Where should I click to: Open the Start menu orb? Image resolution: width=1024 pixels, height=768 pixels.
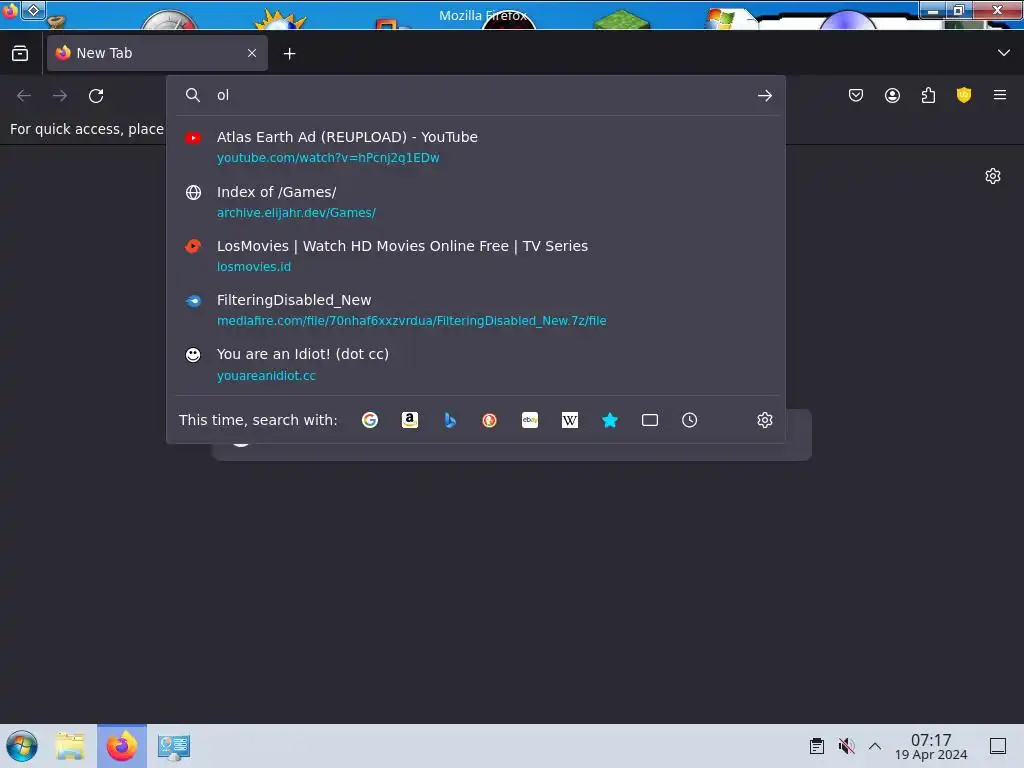pos(22,746)
